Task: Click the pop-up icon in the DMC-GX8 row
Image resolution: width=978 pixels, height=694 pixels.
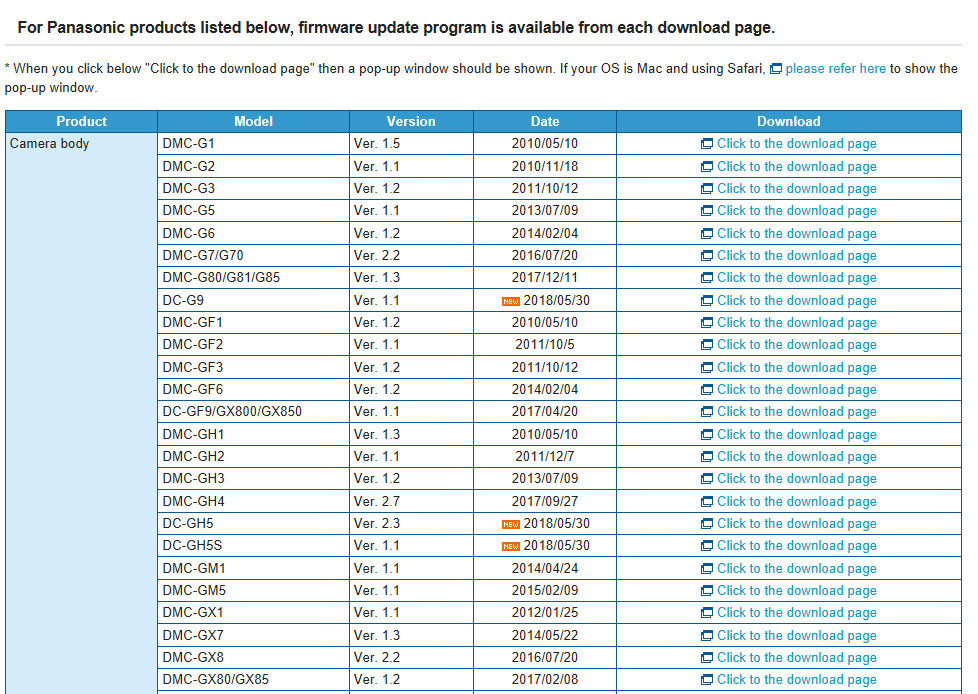Action: click(x=707, y=658)
